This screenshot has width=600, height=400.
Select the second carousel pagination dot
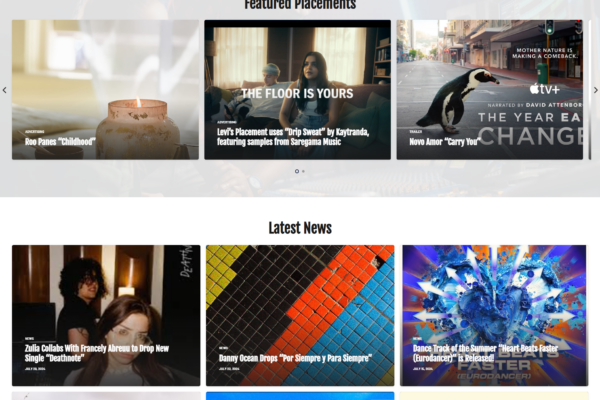pos(303,171)
